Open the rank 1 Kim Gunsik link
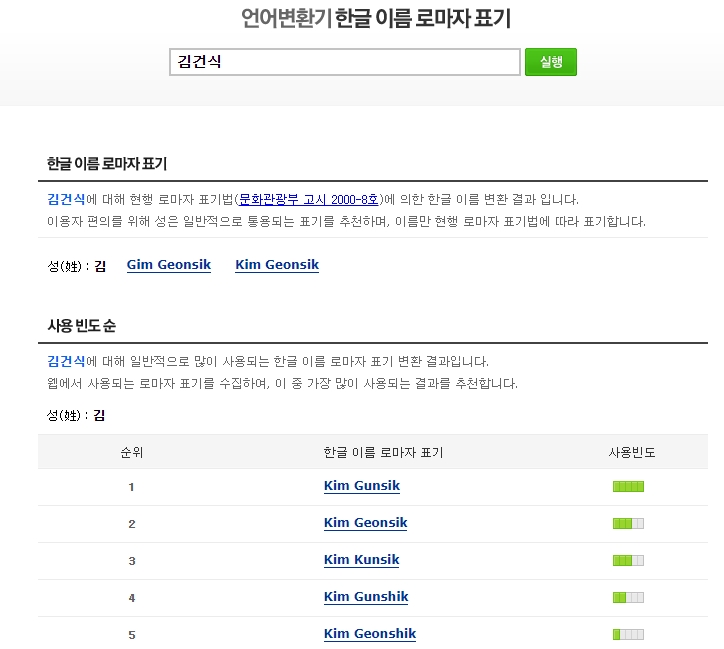This screenshot has height=649, width=724. tap(362, 486)
